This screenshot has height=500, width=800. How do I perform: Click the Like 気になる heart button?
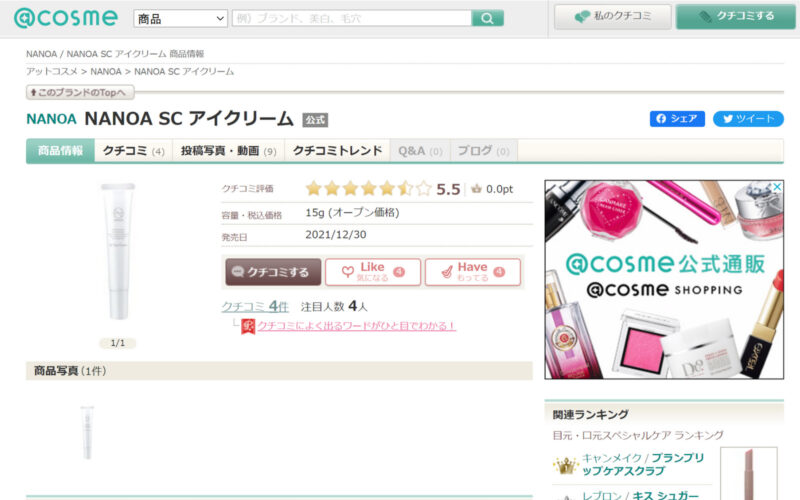point(373,272)
